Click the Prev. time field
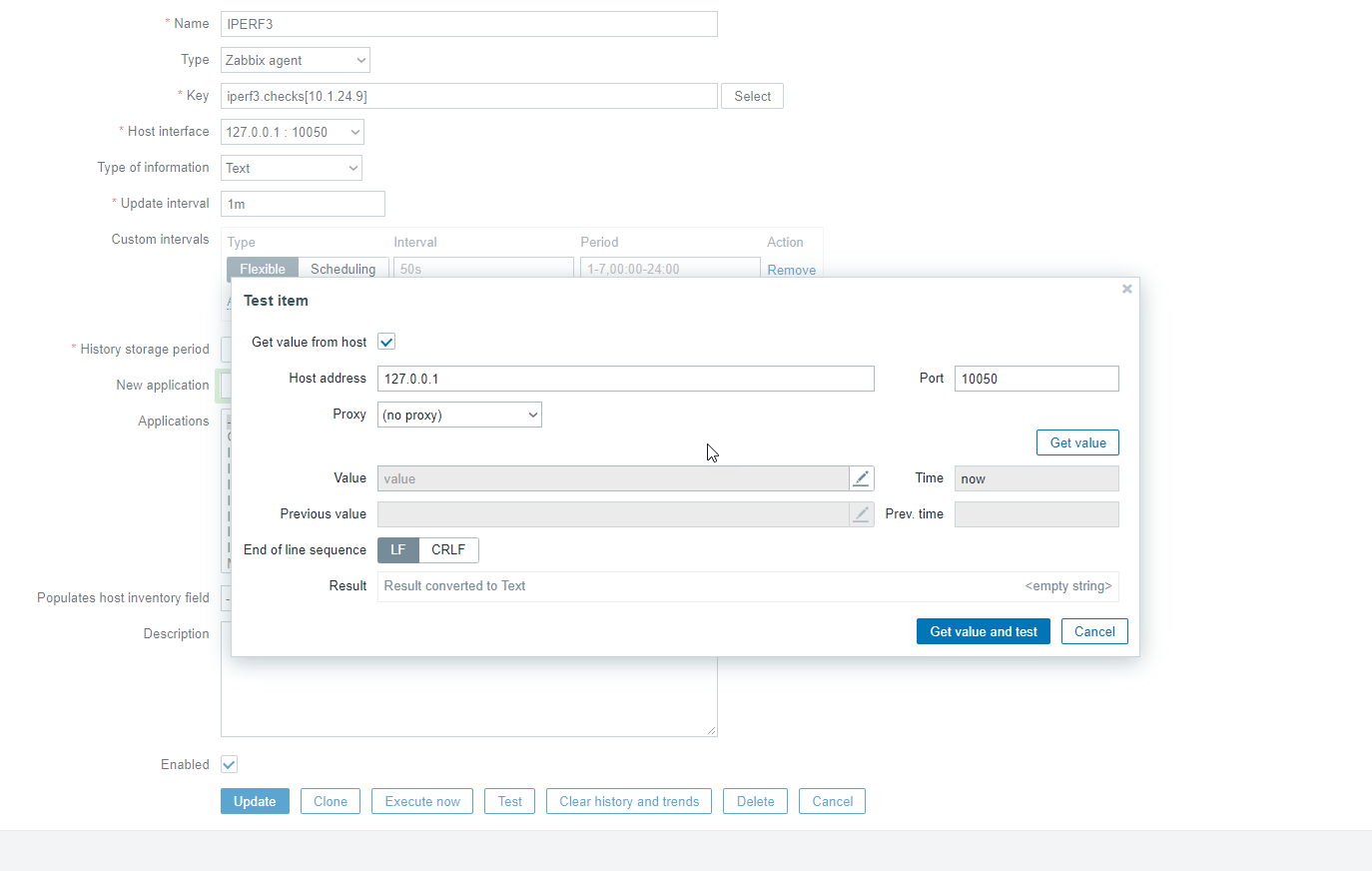 pyautogui.click(x=1036, y=514)
